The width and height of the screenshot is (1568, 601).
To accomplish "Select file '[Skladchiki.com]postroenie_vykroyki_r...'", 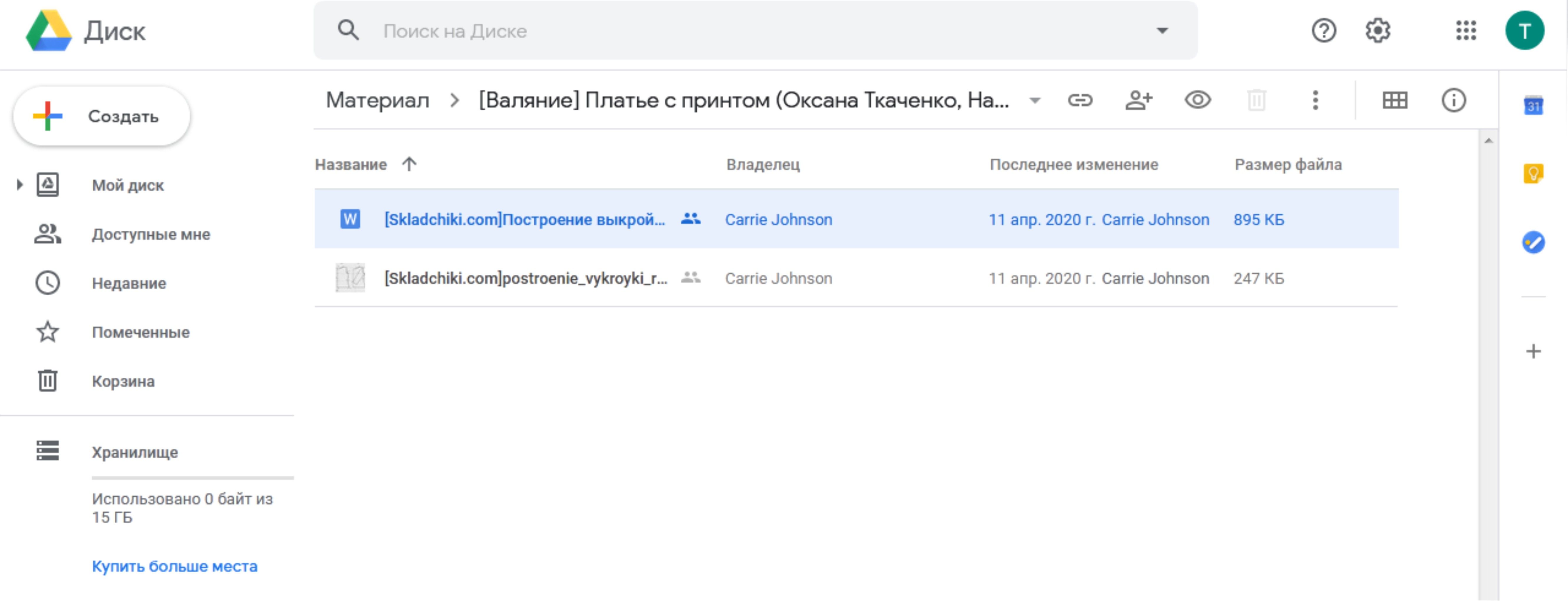I will [526, 278].
